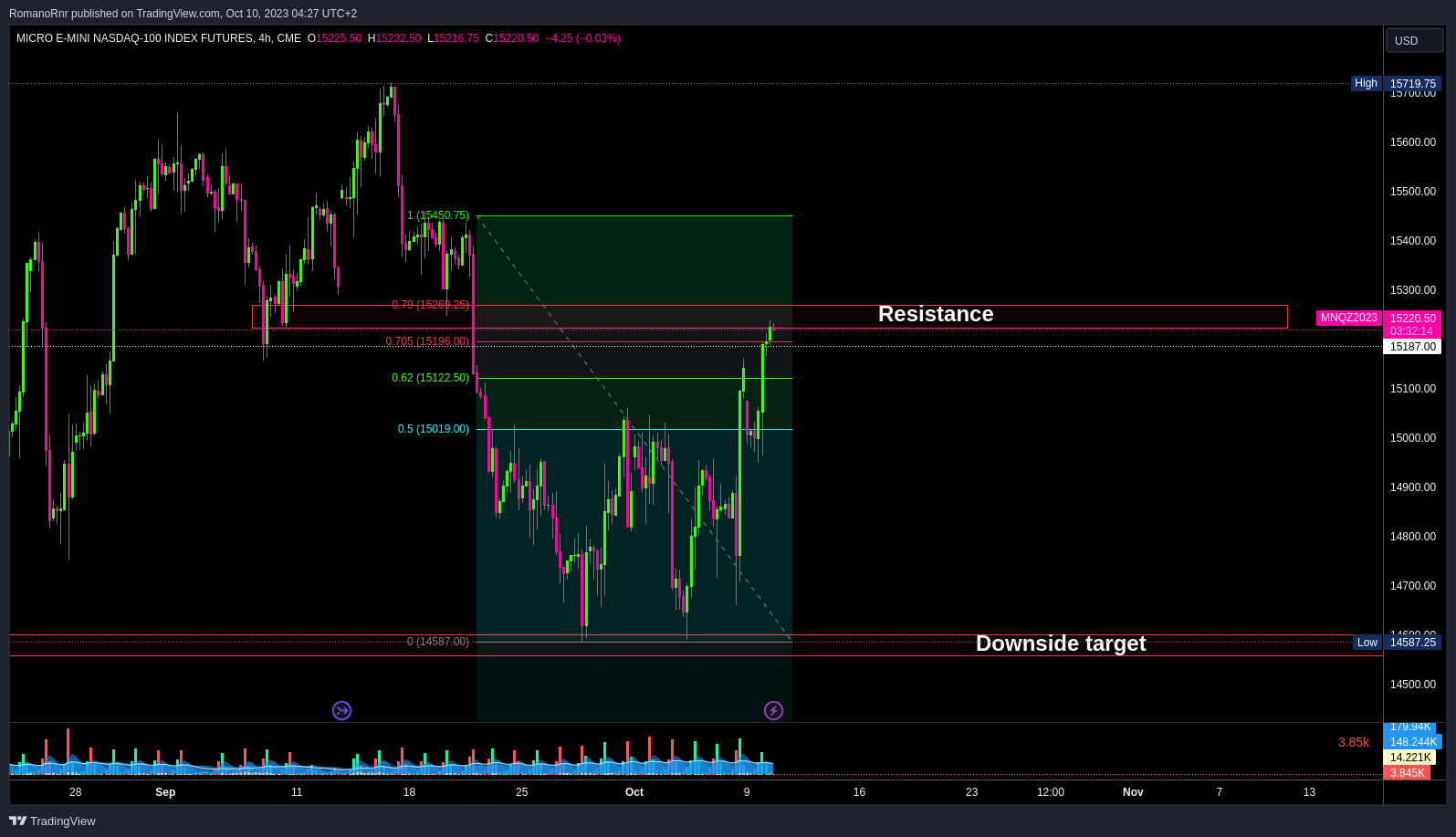
Task: Click the purple lightning bolt marker icon
Action: coord(773,710)
